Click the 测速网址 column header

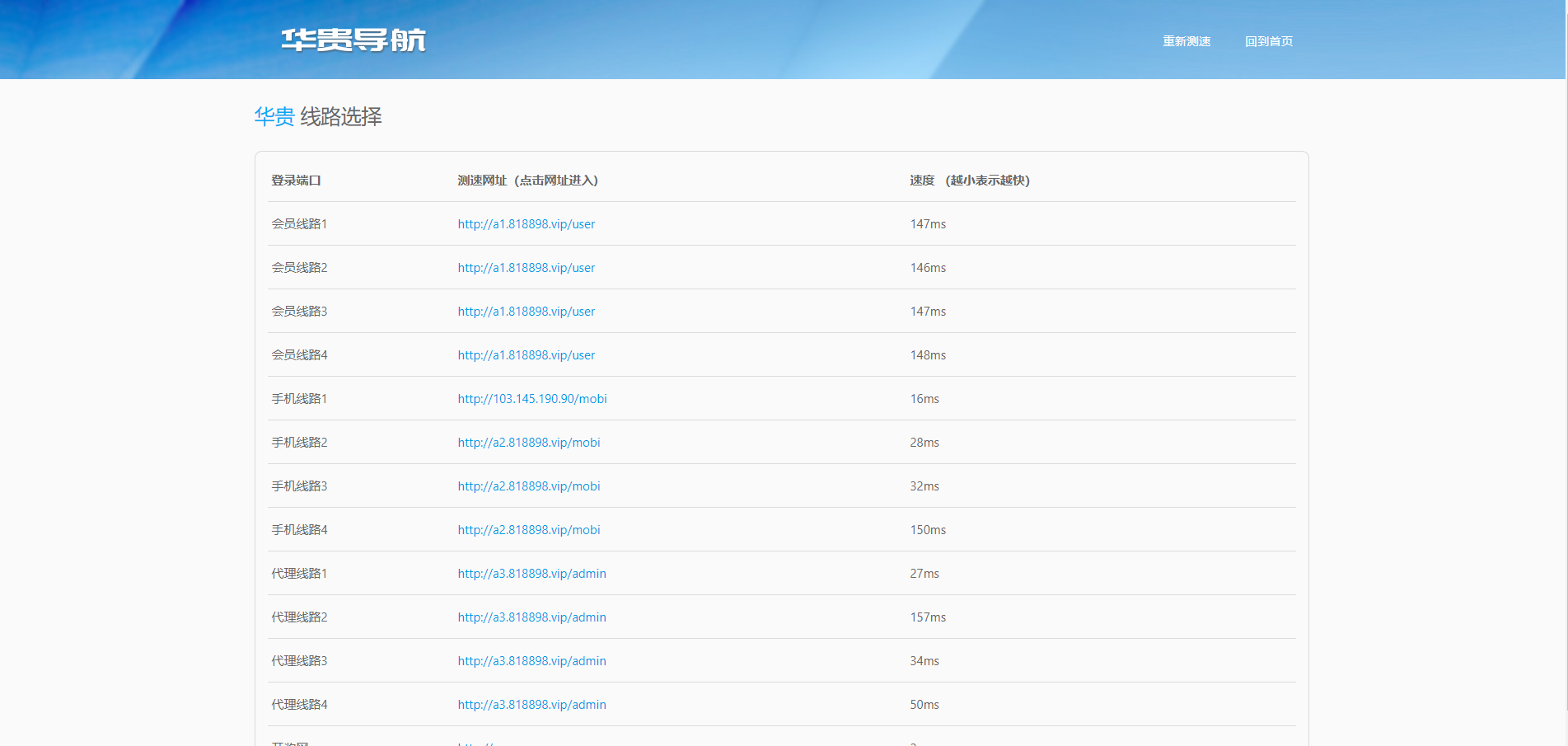(x=527, y=181)
